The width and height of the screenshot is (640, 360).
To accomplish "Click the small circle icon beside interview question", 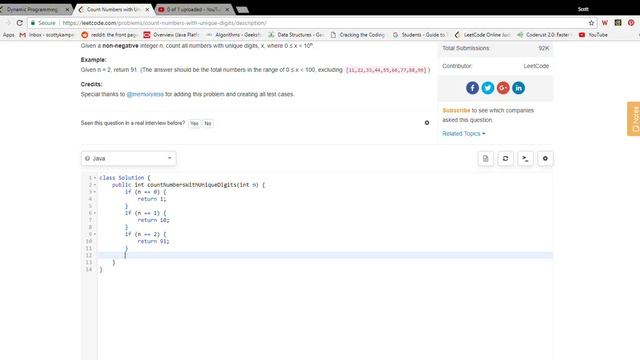I will 427,123.
